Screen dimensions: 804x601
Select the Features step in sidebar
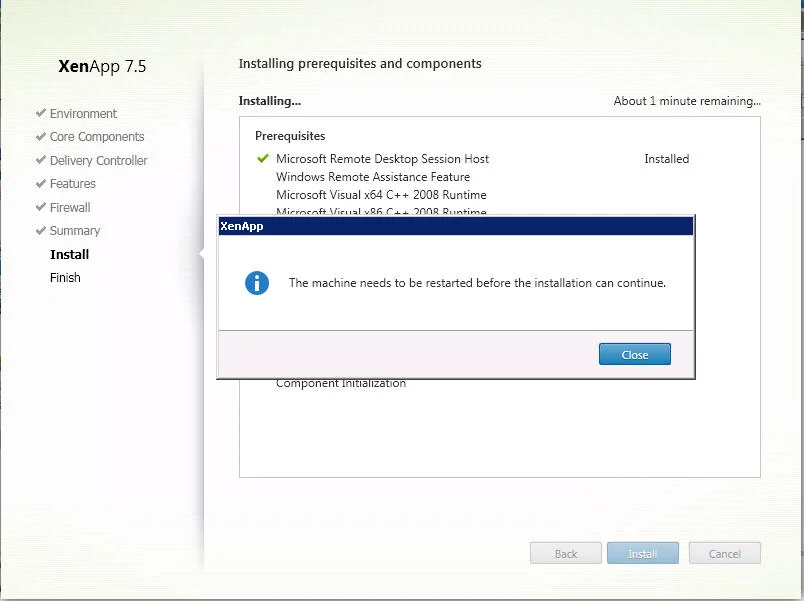72,184
